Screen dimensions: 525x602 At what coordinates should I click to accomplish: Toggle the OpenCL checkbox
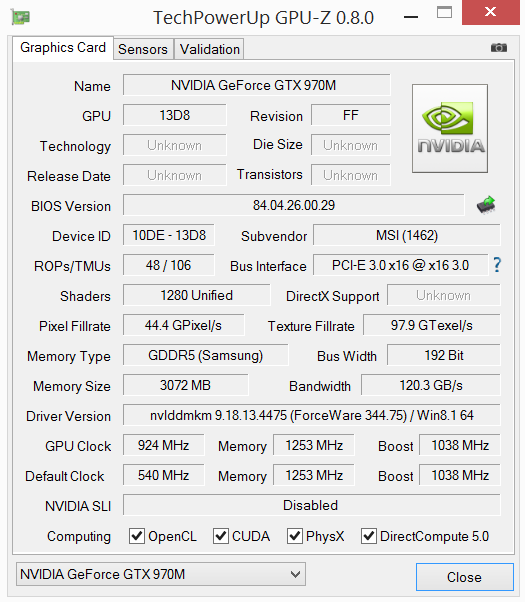tap(137, 536)
